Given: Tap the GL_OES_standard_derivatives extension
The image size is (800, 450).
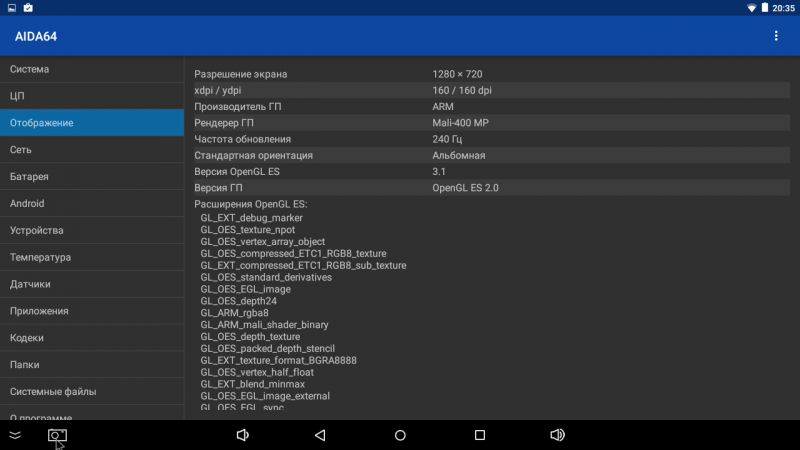Looking at the screenshot, I should click(x=266, y=278).
